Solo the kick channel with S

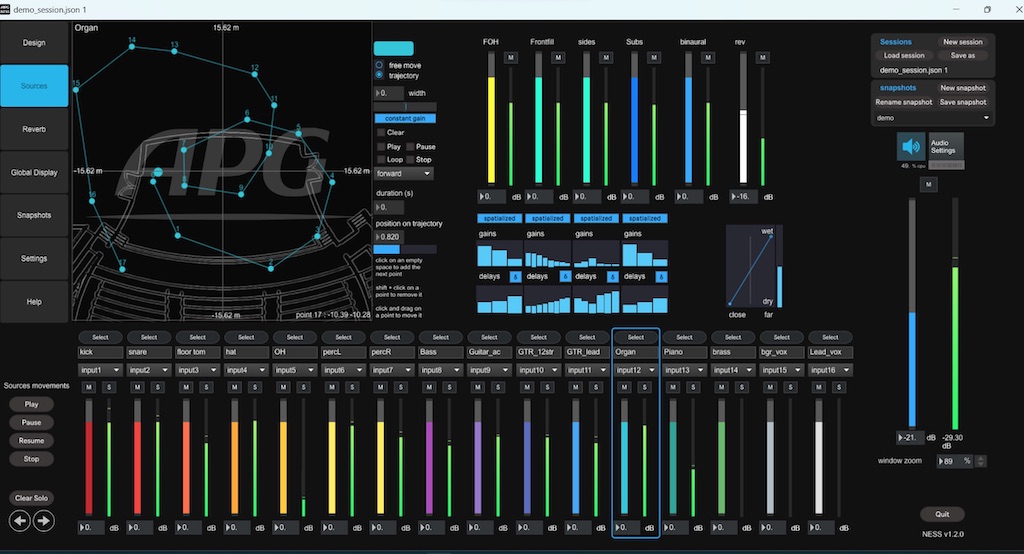coord(107,387)
